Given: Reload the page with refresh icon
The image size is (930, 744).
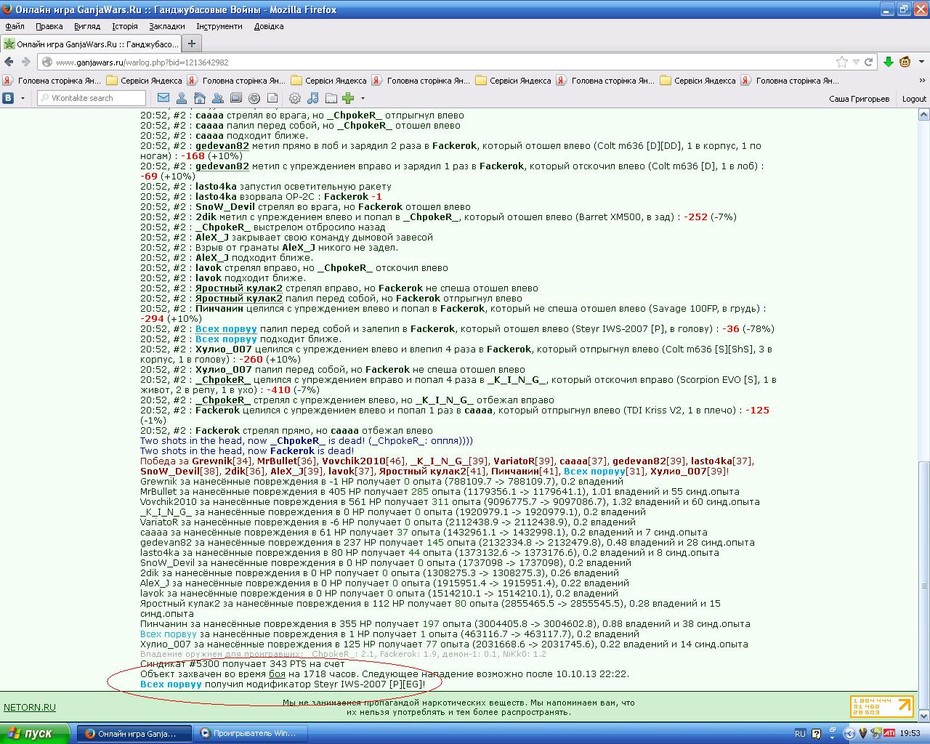Looking at the screenshot, I should coord(868,62).
